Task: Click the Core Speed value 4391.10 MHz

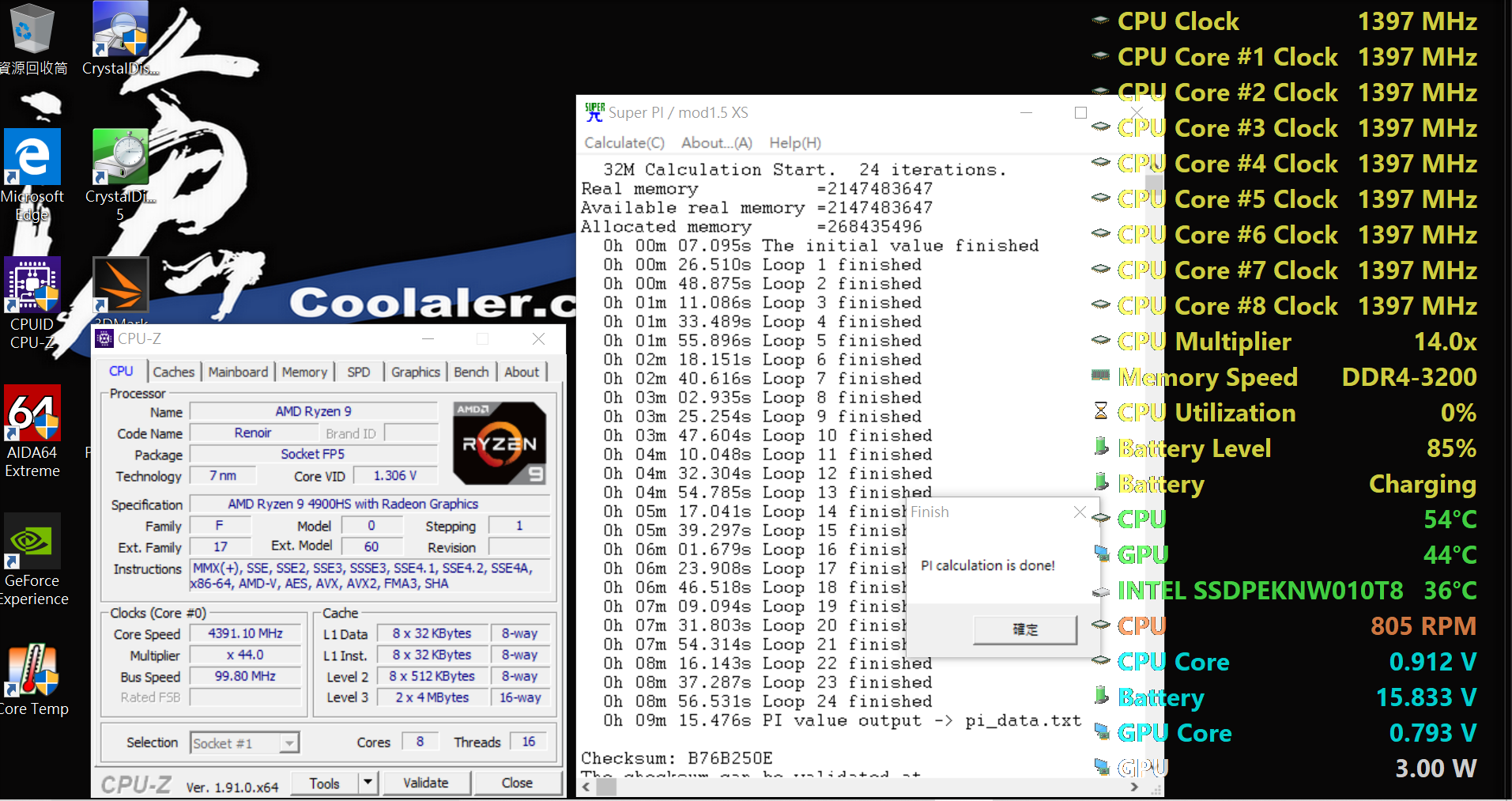Action: (245, 633)
